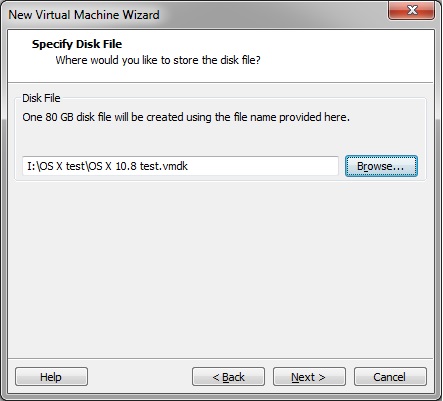
Task: Click 'OS X test' folder name in the path
Action: pyautogui.click(x=62, y=166)
